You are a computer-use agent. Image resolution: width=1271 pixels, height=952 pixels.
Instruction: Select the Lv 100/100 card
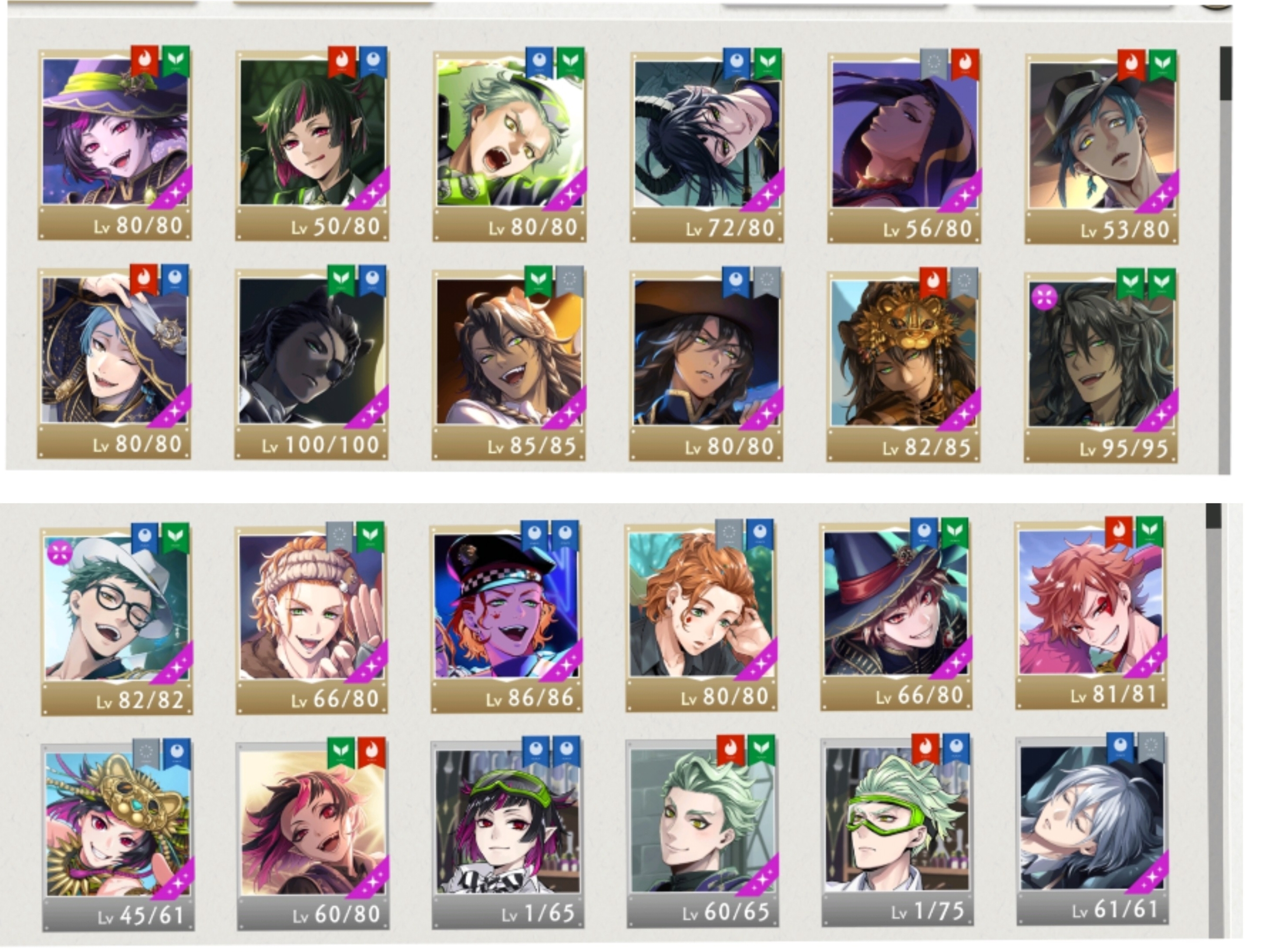click(312, 363)
